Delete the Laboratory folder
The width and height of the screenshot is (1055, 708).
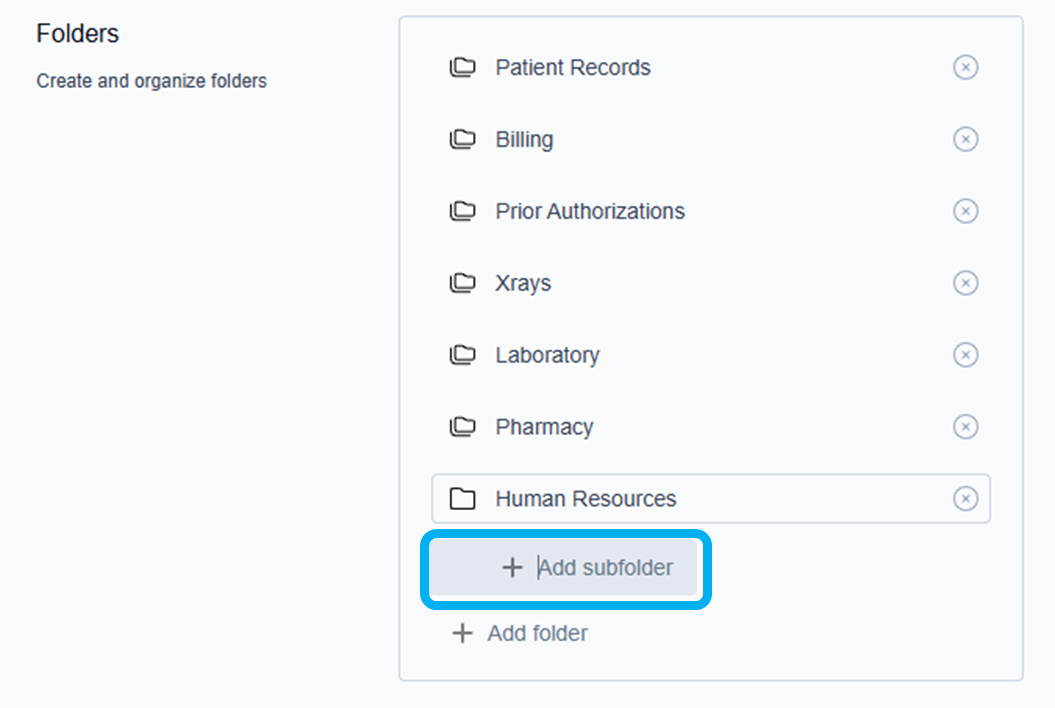click(x=965, y=355)
